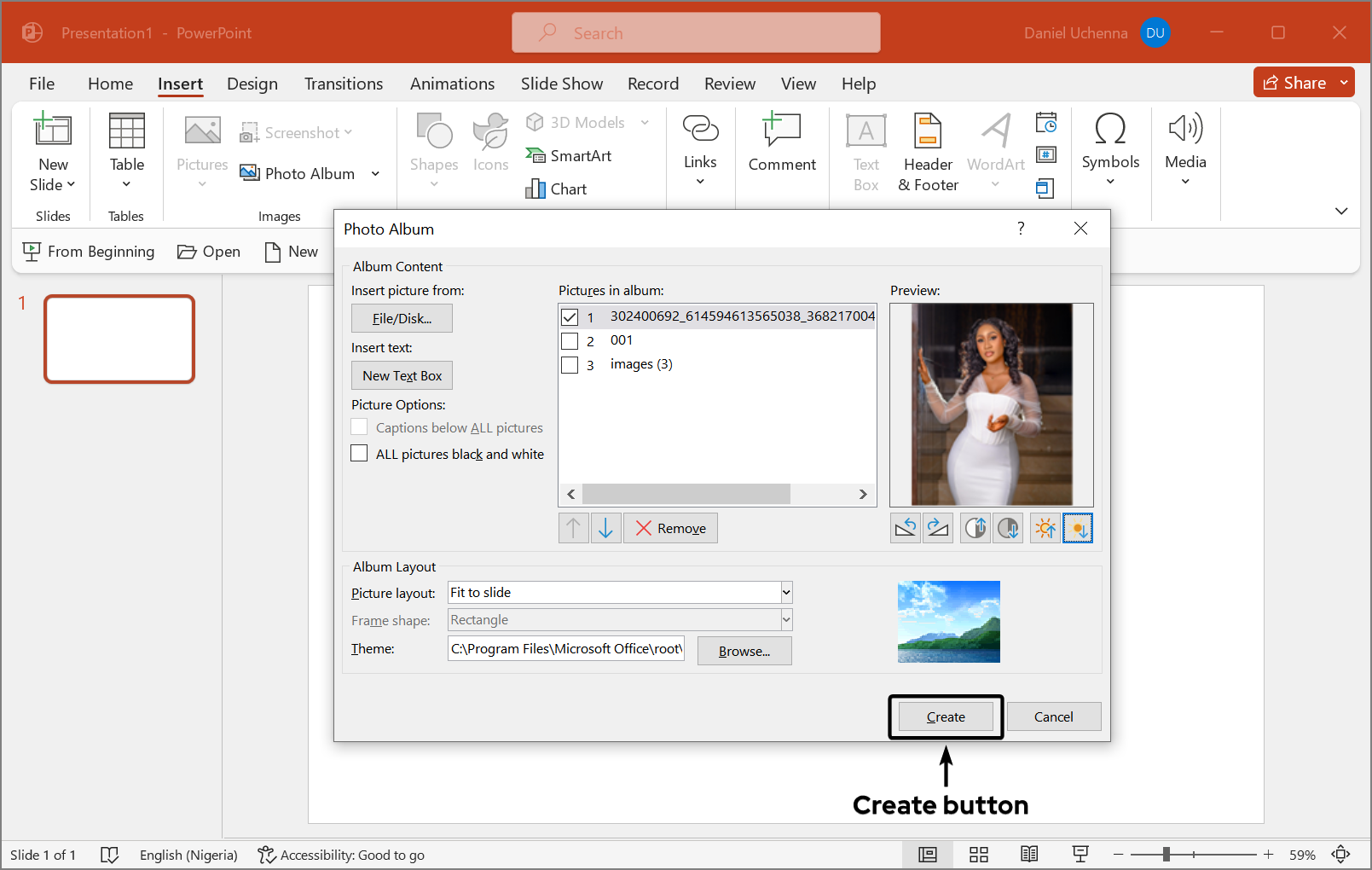Decrease contrast of the preview picture
Screen dimensions: 1372x870
[x=1008, y=529]
